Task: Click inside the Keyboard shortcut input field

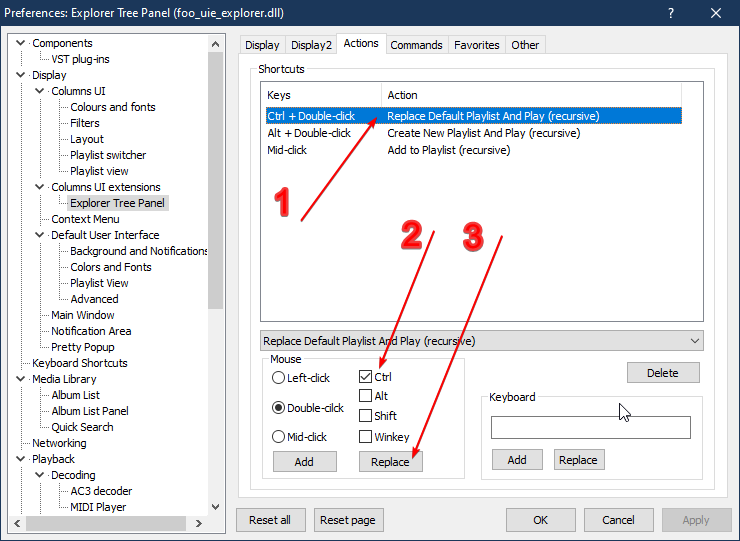Action: [590, 428]
